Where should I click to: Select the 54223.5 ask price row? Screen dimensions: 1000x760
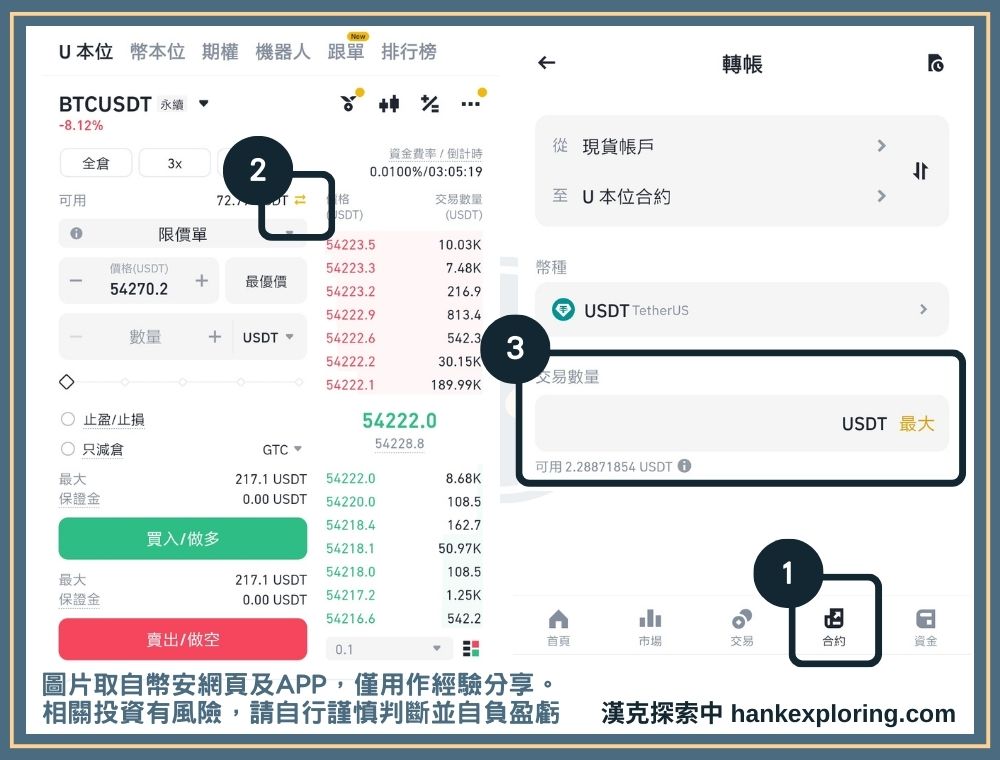[x=404, y=245]
